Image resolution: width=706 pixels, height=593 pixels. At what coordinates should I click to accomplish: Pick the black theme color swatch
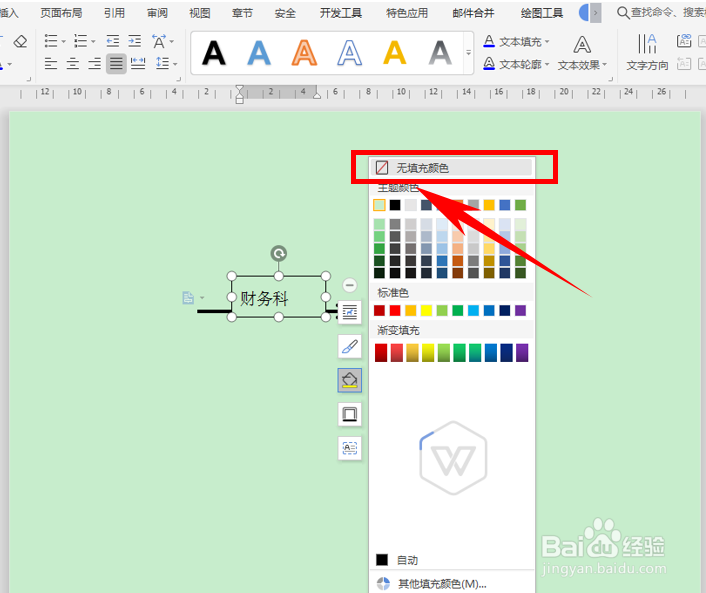[x=395, y=205]
